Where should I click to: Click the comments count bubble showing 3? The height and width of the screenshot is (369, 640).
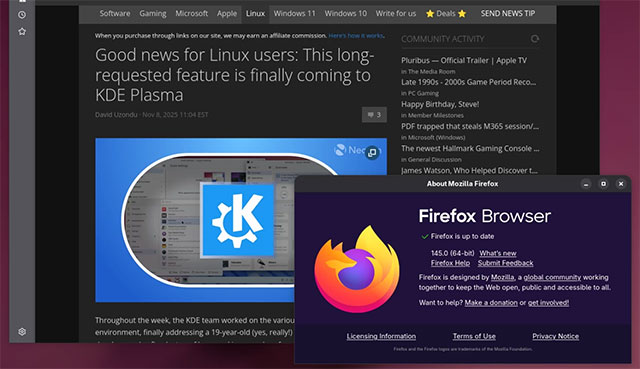(374, 115)
